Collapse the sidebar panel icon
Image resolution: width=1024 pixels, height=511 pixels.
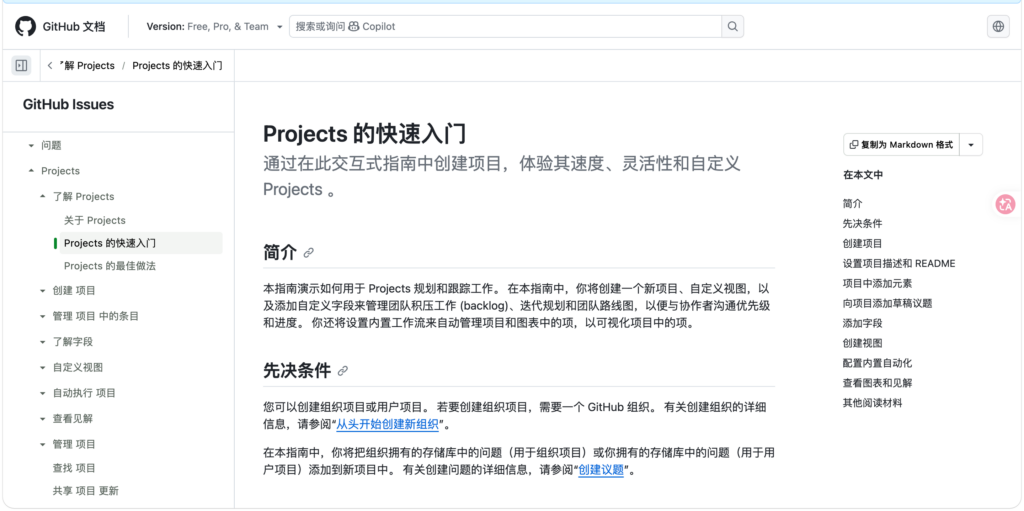(21, 65)
